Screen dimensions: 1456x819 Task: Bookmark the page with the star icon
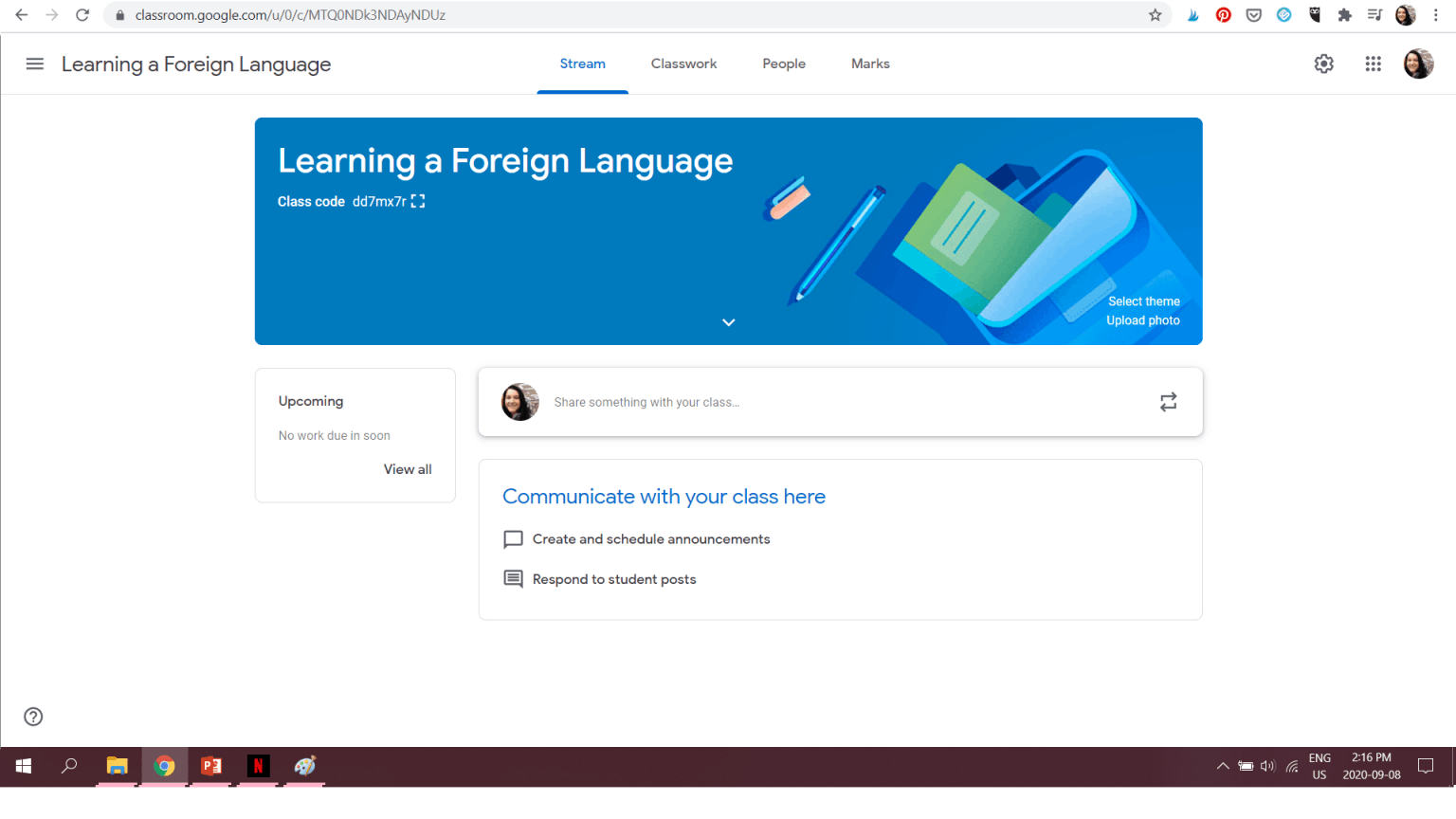pyautogui.click(x=1156, y=14)
